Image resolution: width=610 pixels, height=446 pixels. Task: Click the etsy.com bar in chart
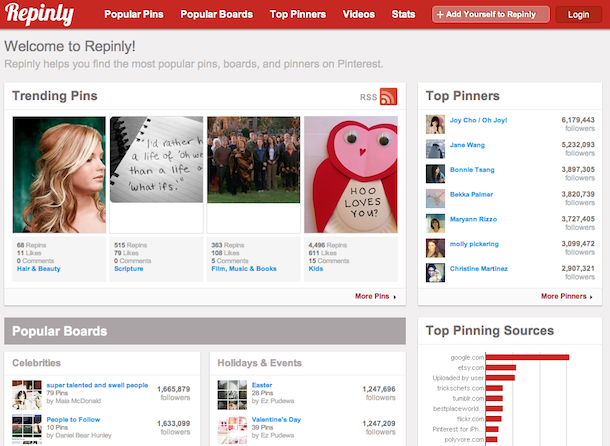(501, 367)
